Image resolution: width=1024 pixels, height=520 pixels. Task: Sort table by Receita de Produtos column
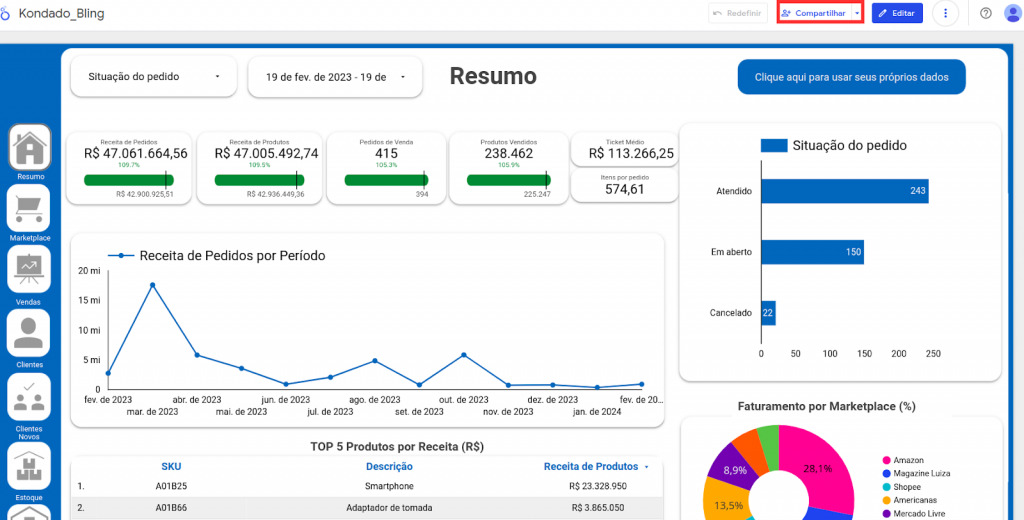click(590, 466)
